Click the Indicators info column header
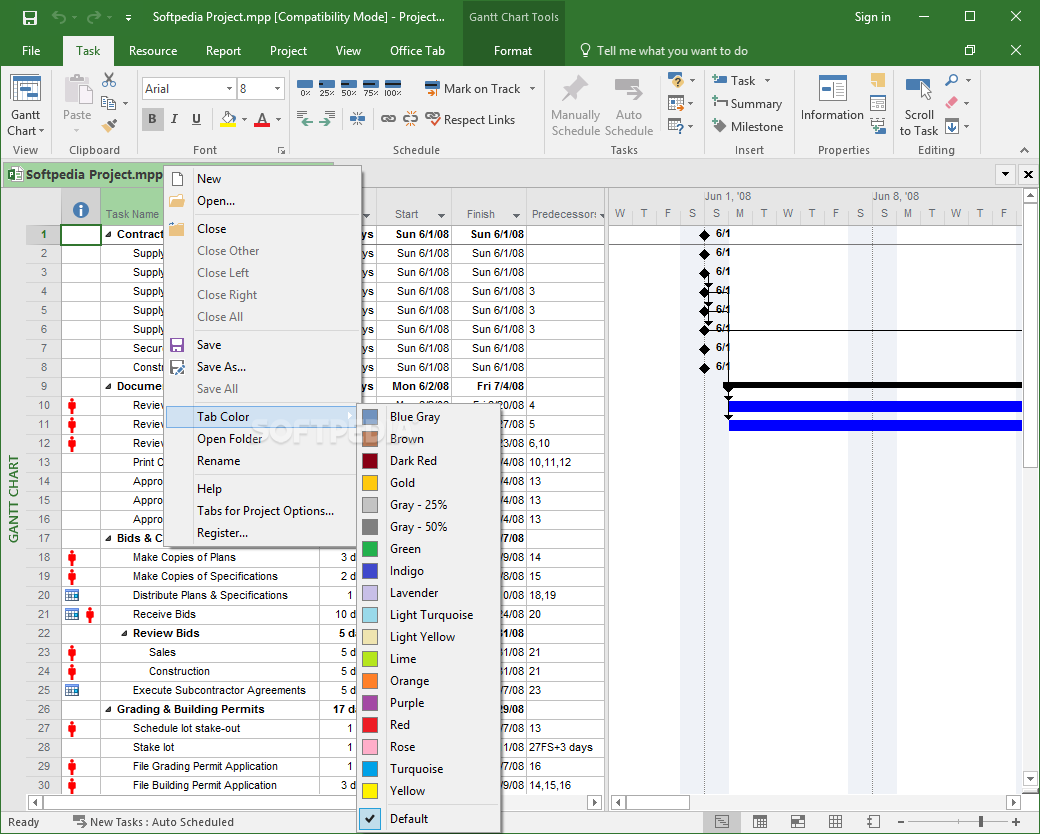Image resolution: width=1040 pixels, height=834 pixels. 81,210
